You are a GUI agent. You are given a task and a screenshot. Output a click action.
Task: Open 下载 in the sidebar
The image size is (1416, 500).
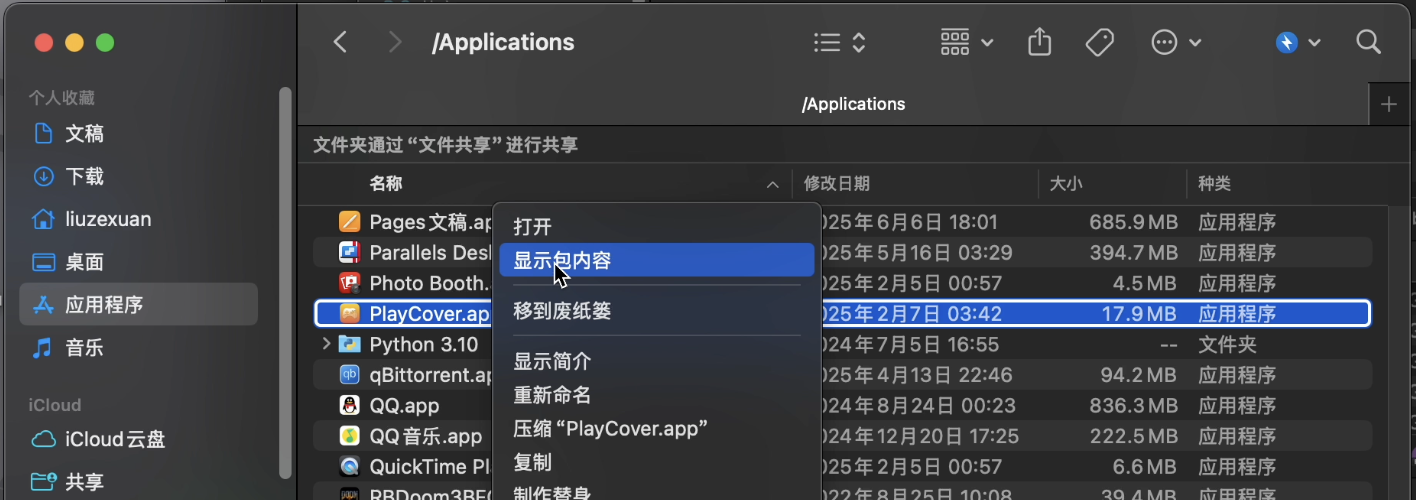click(138, 176)
